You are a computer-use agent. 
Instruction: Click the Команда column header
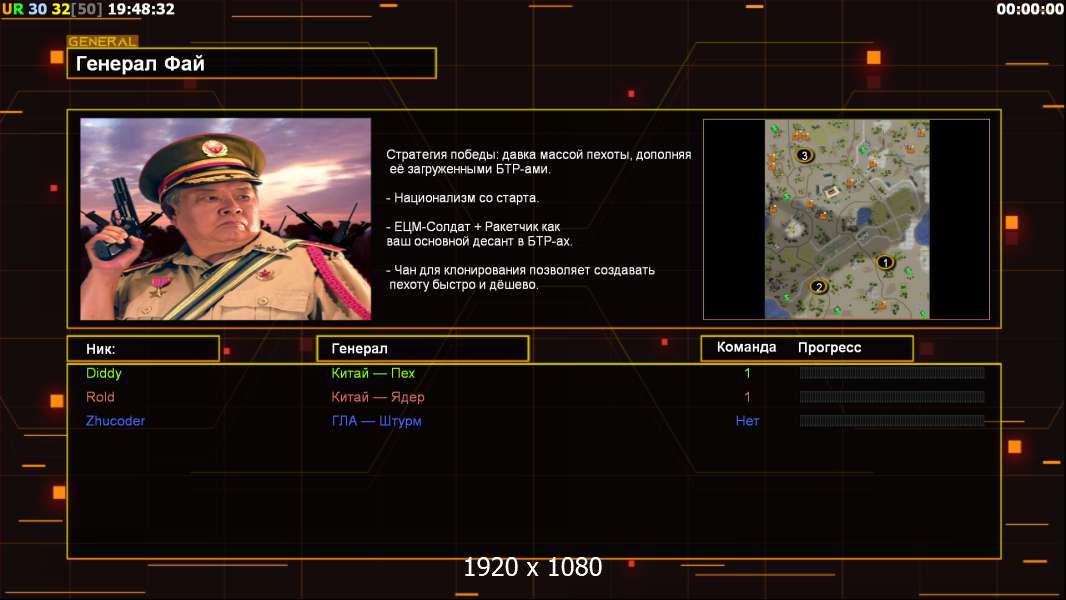click(x=746, y=348)
